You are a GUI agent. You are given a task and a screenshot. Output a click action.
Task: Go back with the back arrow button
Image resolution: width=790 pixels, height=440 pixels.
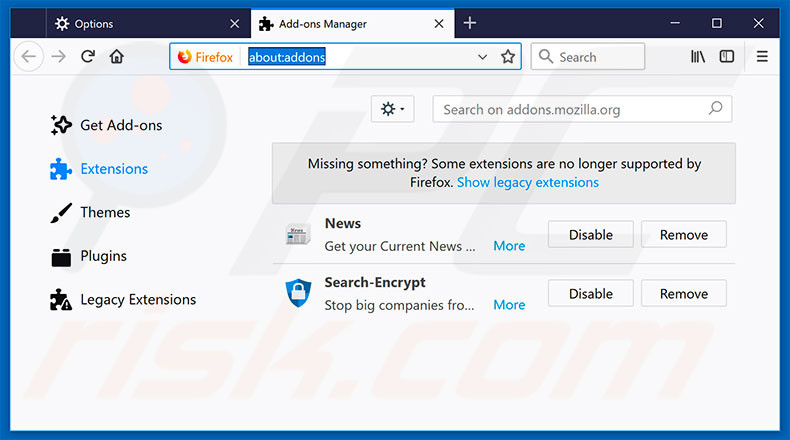pos(29,56)
